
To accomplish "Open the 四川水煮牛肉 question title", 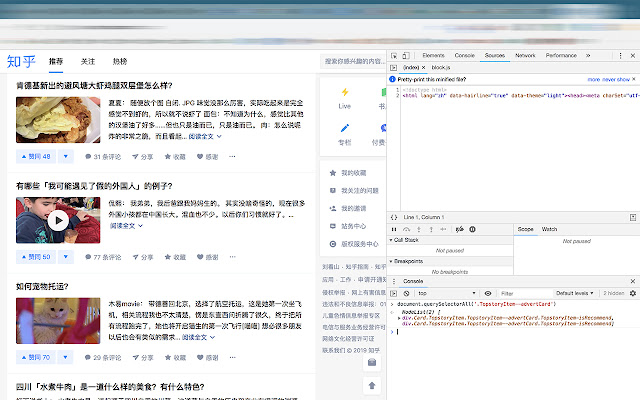I will pyautogui.click(x=110, y=387).
